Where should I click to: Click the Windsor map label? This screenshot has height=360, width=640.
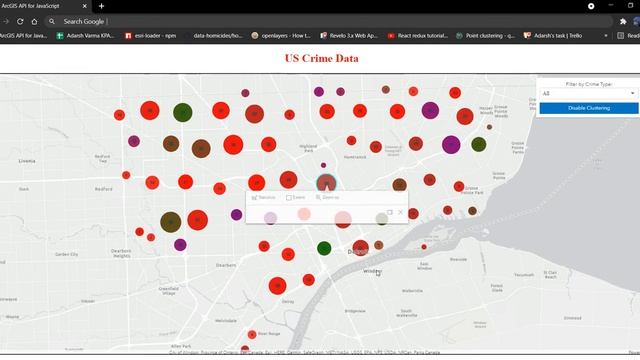click(x=372, y=271)
